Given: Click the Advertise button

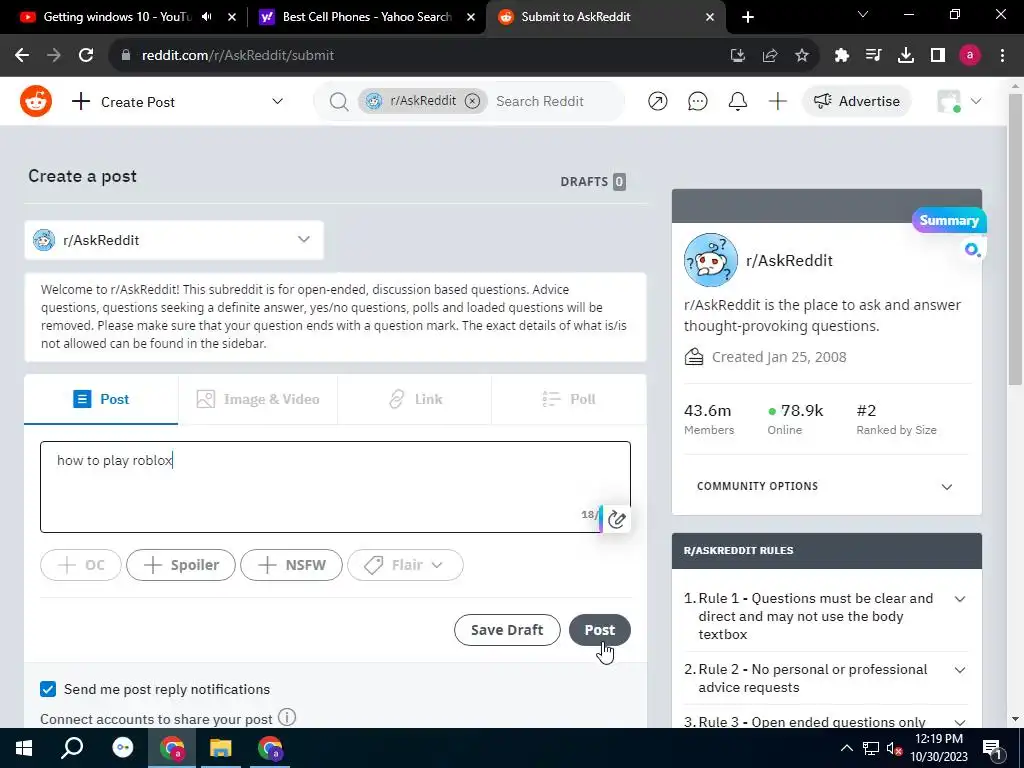Looking at the screenshot, I should (x=856, y=101).
